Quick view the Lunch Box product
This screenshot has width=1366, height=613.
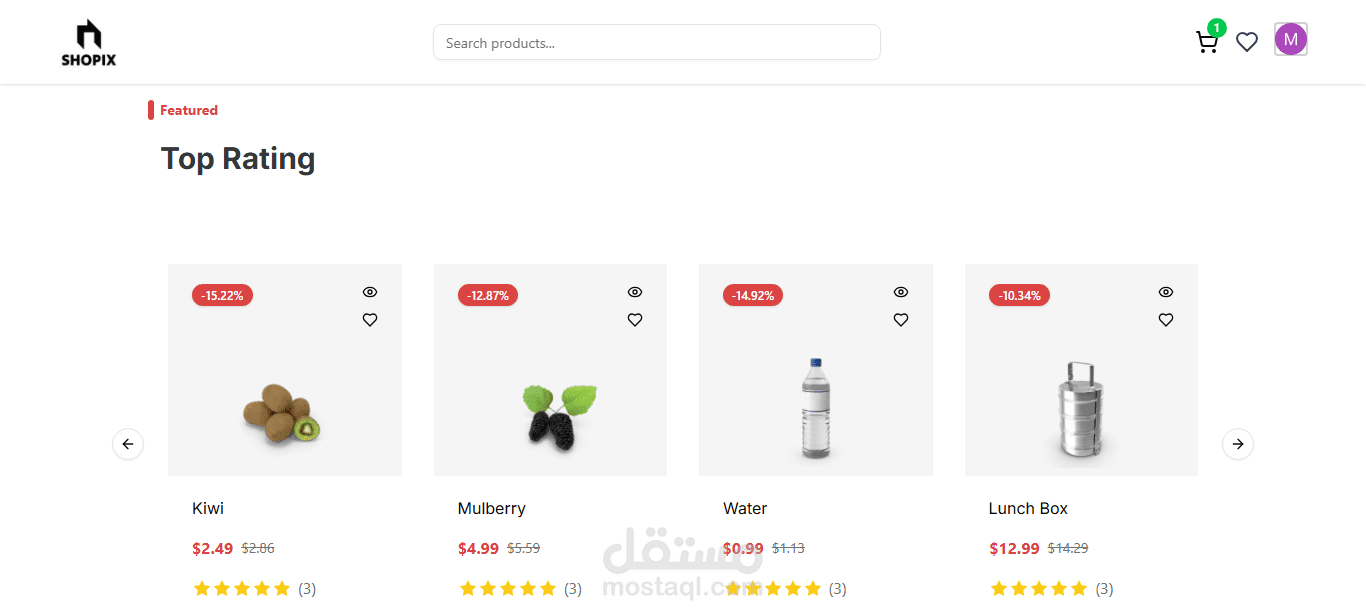1166,292
